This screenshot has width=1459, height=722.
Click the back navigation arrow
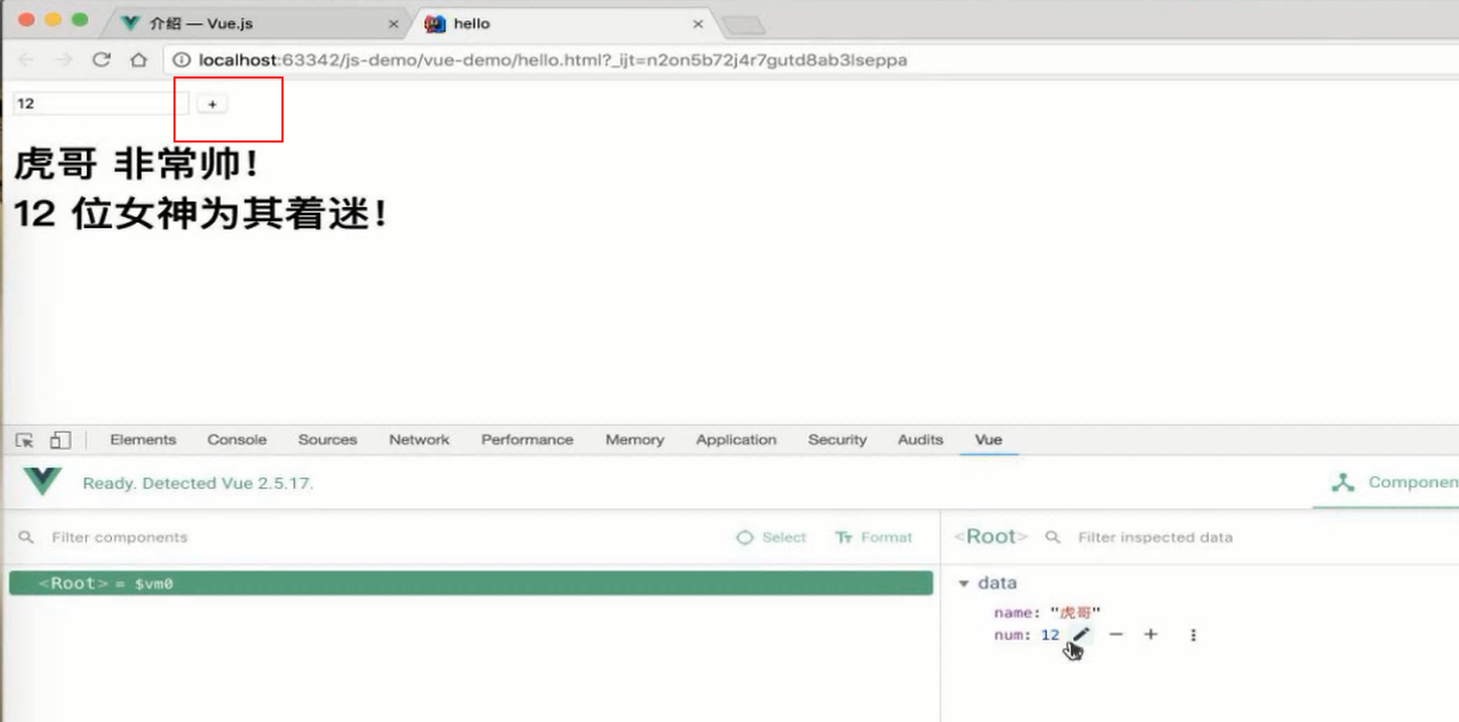point(26,60)
